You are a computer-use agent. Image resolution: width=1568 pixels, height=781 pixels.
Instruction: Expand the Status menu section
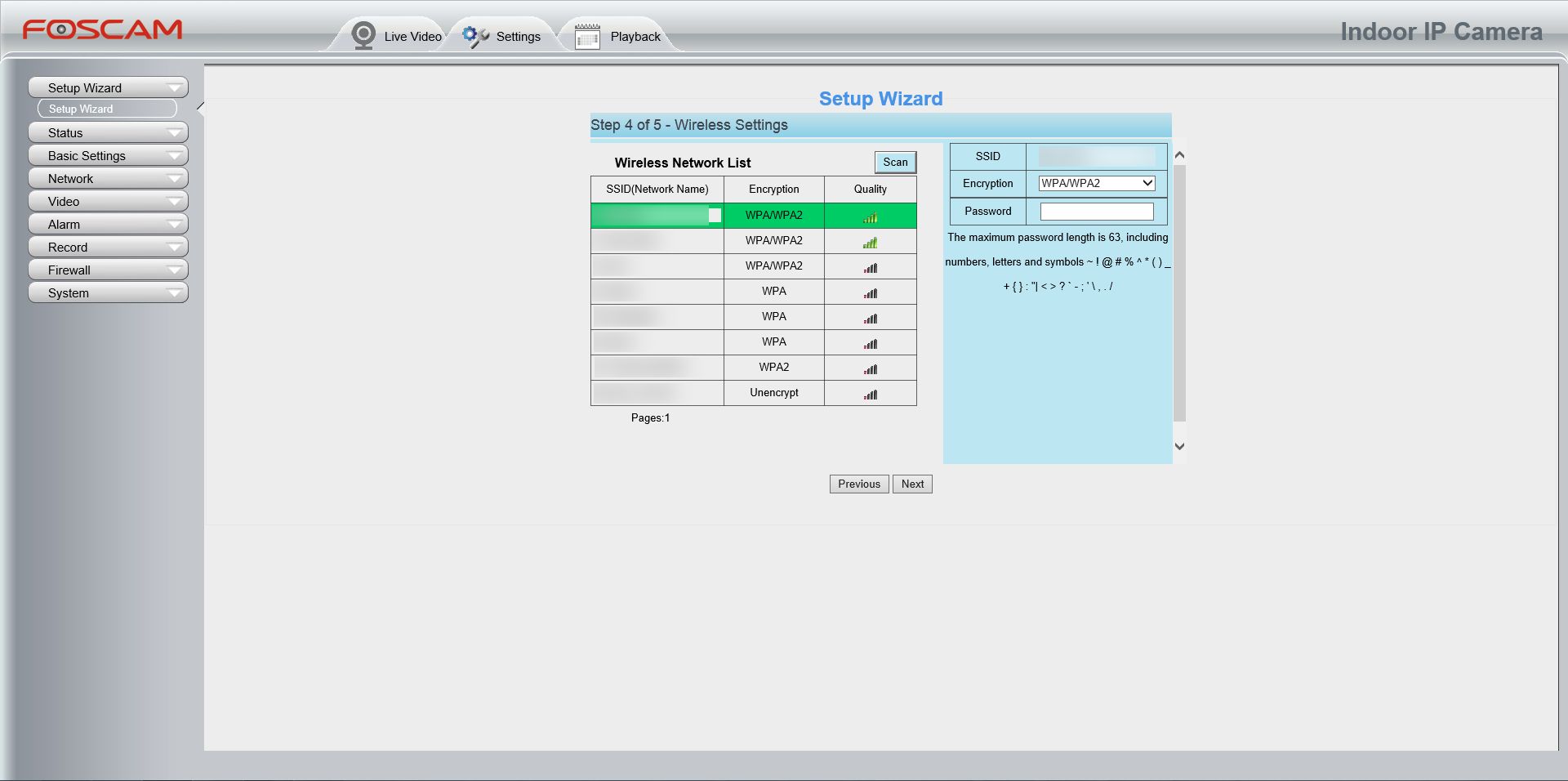[x=109, y=132]
